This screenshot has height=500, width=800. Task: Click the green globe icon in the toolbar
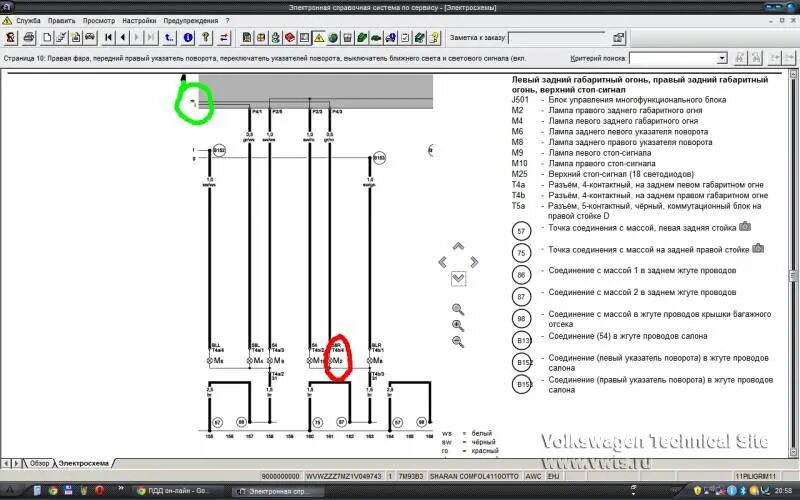tap(333, 37)
